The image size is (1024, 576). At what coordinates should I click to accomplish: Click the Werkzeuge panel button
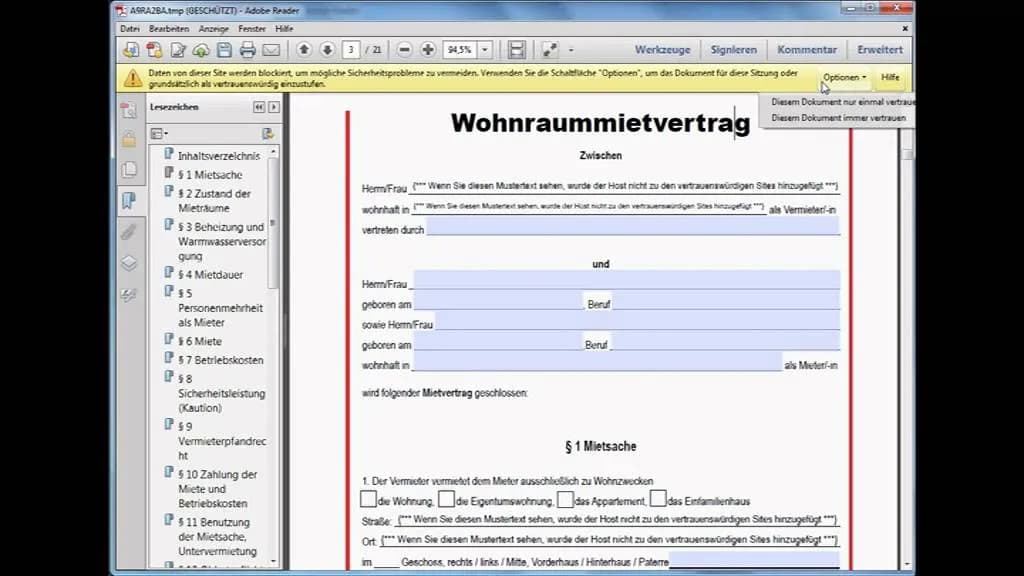[x=660, y=49]
